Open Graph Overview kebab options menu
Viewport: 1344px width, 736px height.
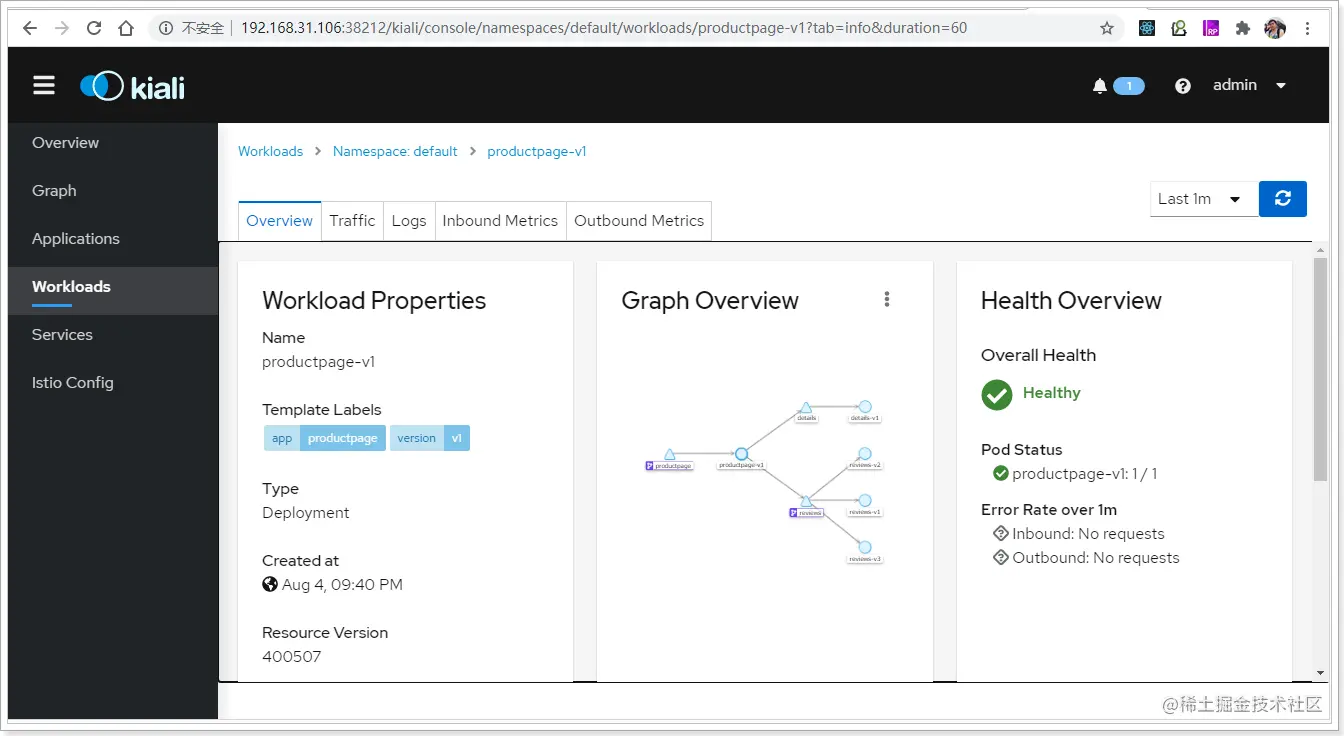[887, 299]
